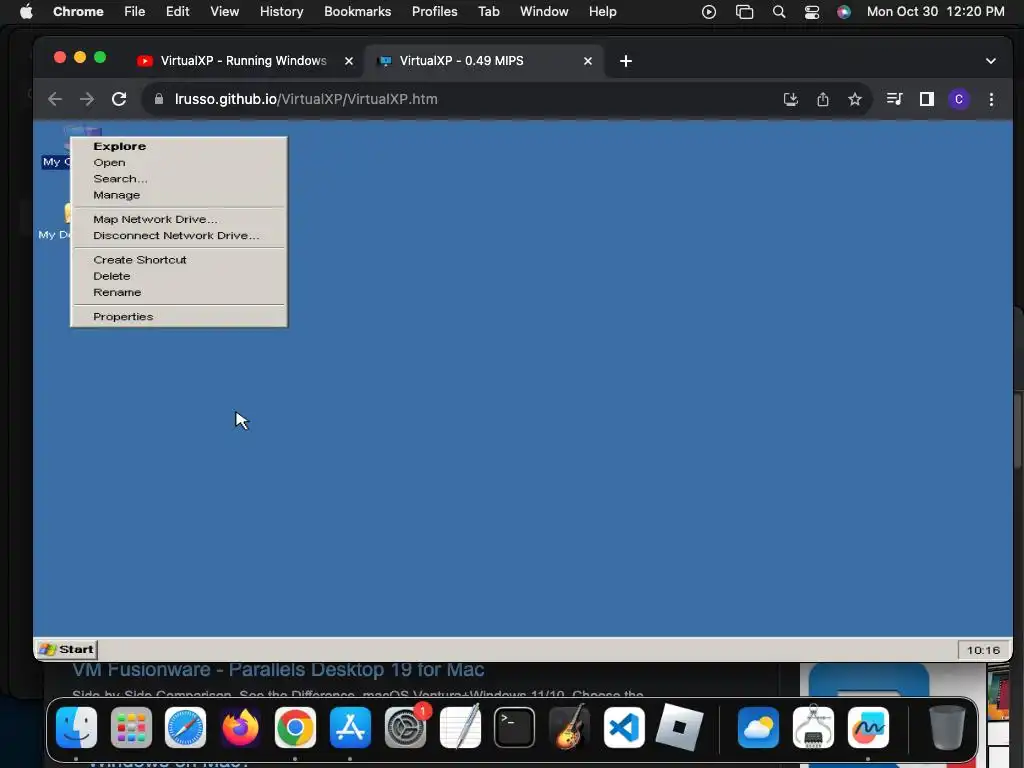The width and height of the screenshot is (1024, 768).
Task: Open the Help menu
Action: 602,12
